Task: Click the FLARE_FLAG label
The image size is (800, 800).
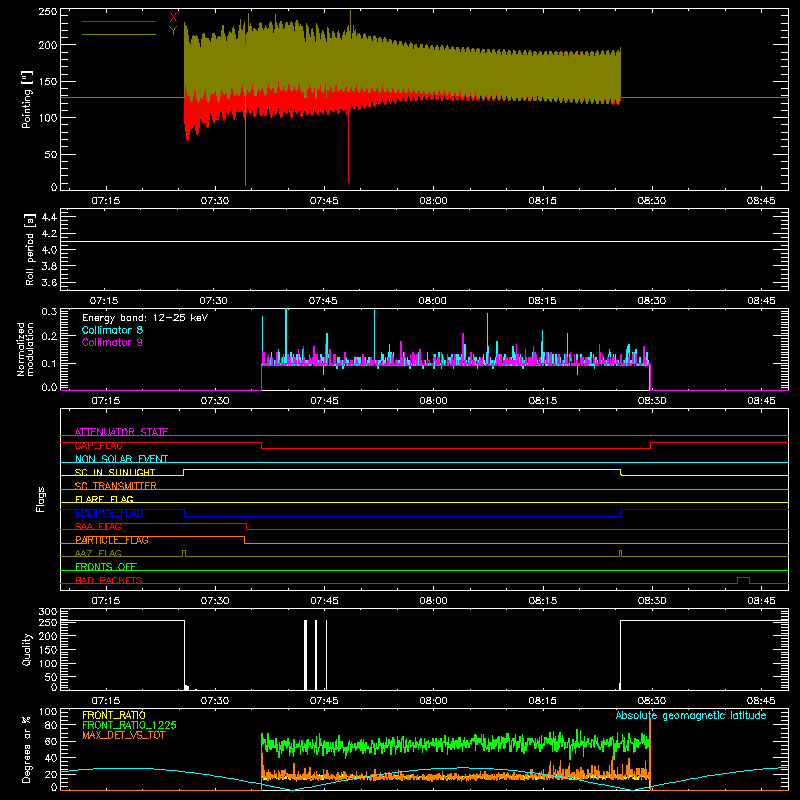Action: 104,499
